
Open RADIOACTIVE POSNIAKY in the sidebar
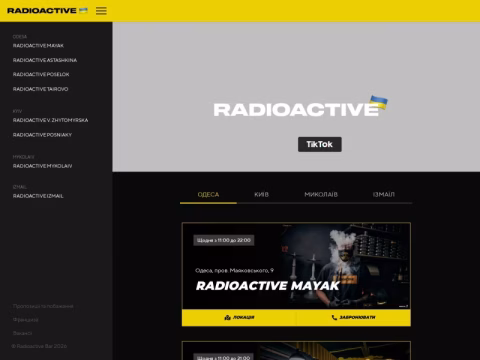(42, 135)
